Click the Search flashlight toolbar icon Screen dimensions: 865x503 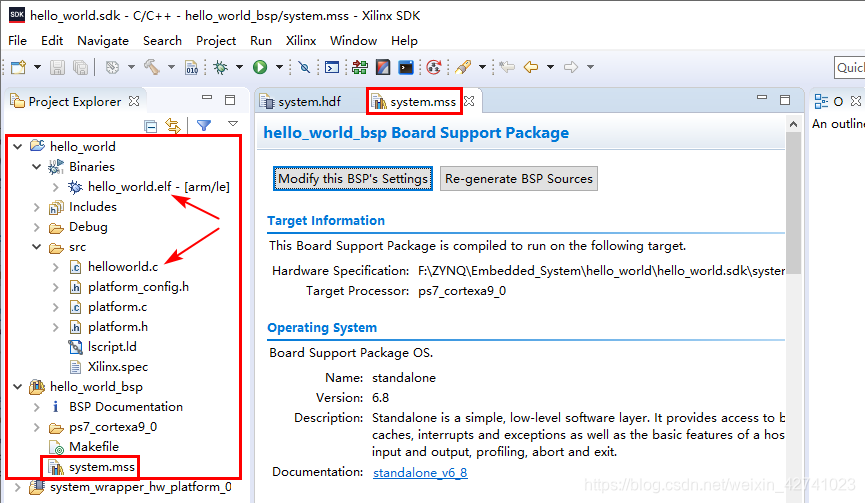coord(463,67)
